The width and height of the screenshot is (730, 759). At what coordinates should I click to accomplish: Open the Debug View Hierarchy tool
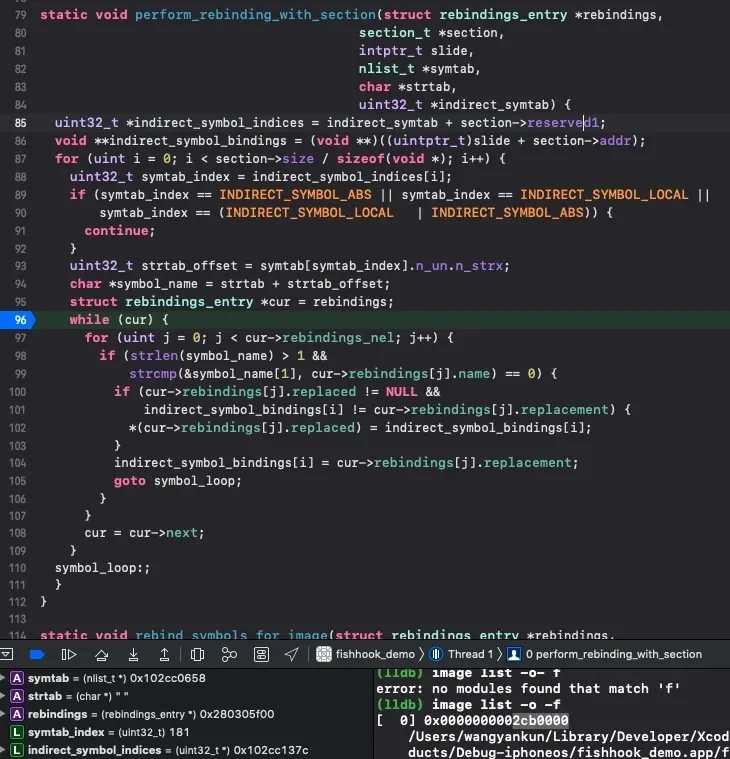coord(197,654)
